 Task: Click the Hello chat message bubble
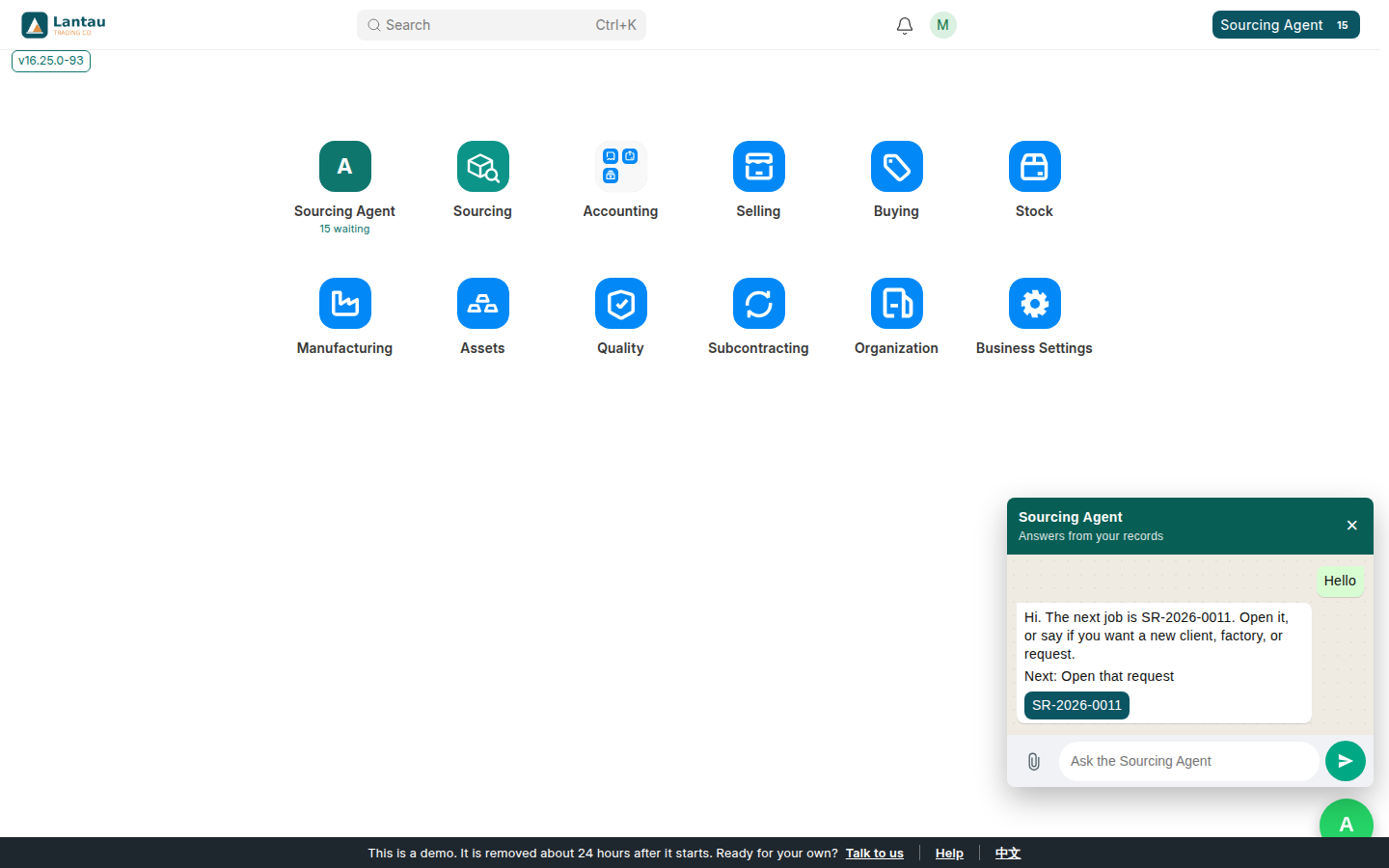click(x=1340, y=581)
